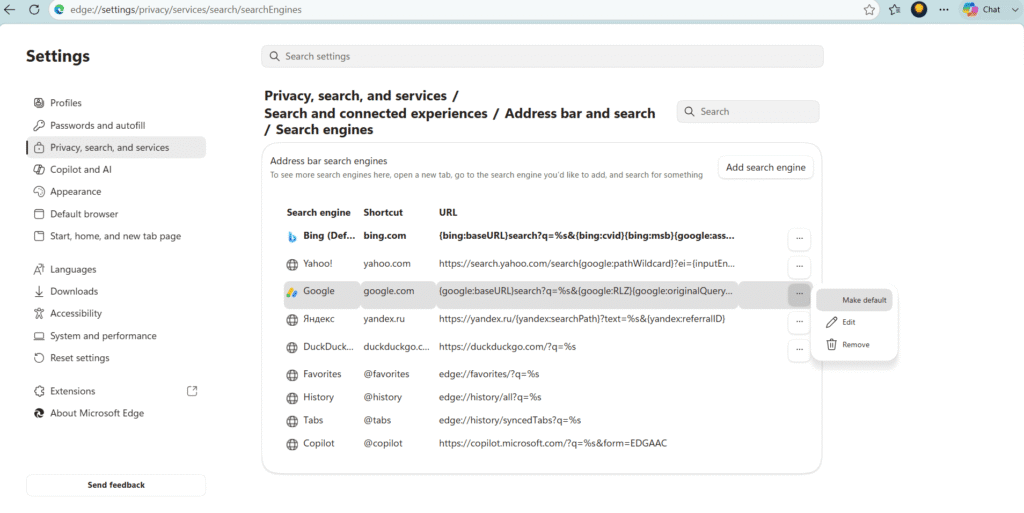Open more actions for Yahoo! row

tap(799, 266)
